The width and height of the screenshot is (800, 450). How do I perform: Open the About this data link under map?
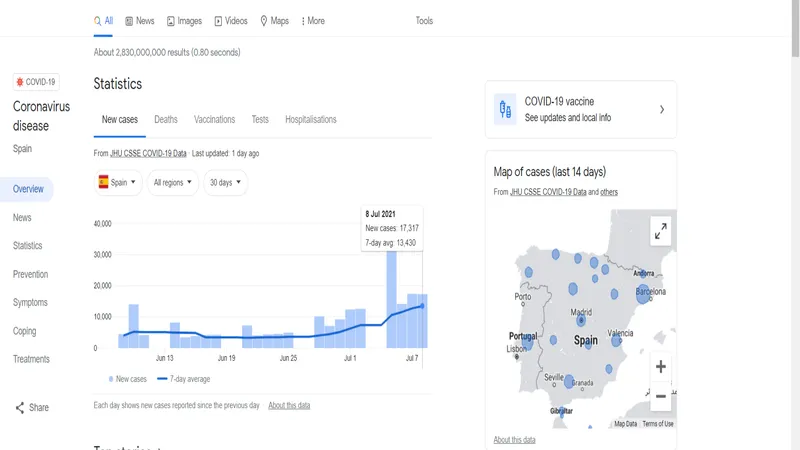tap(514, 439)
